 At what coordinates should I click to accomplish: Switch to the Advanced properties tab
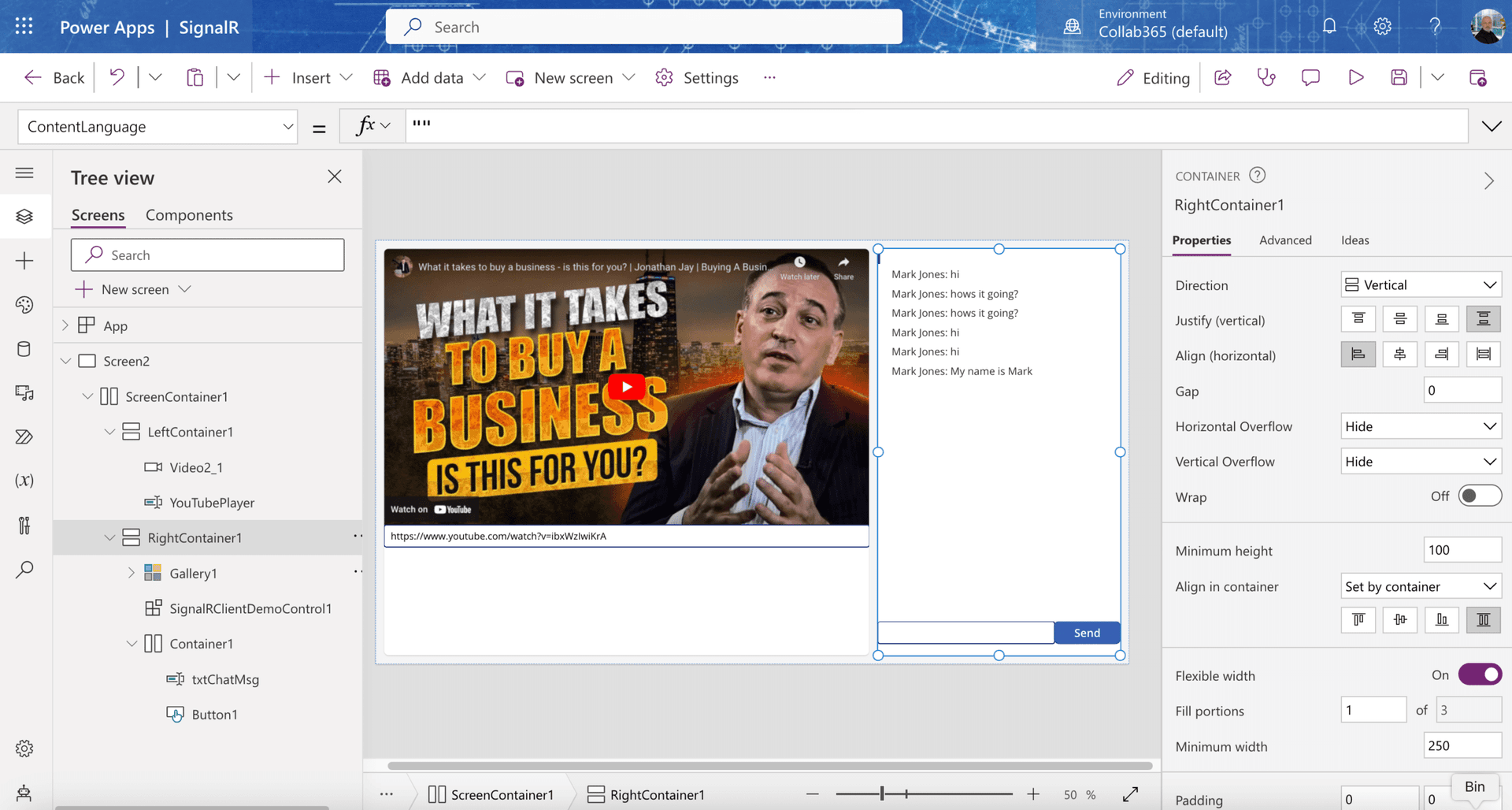(x=1285, y=240)
